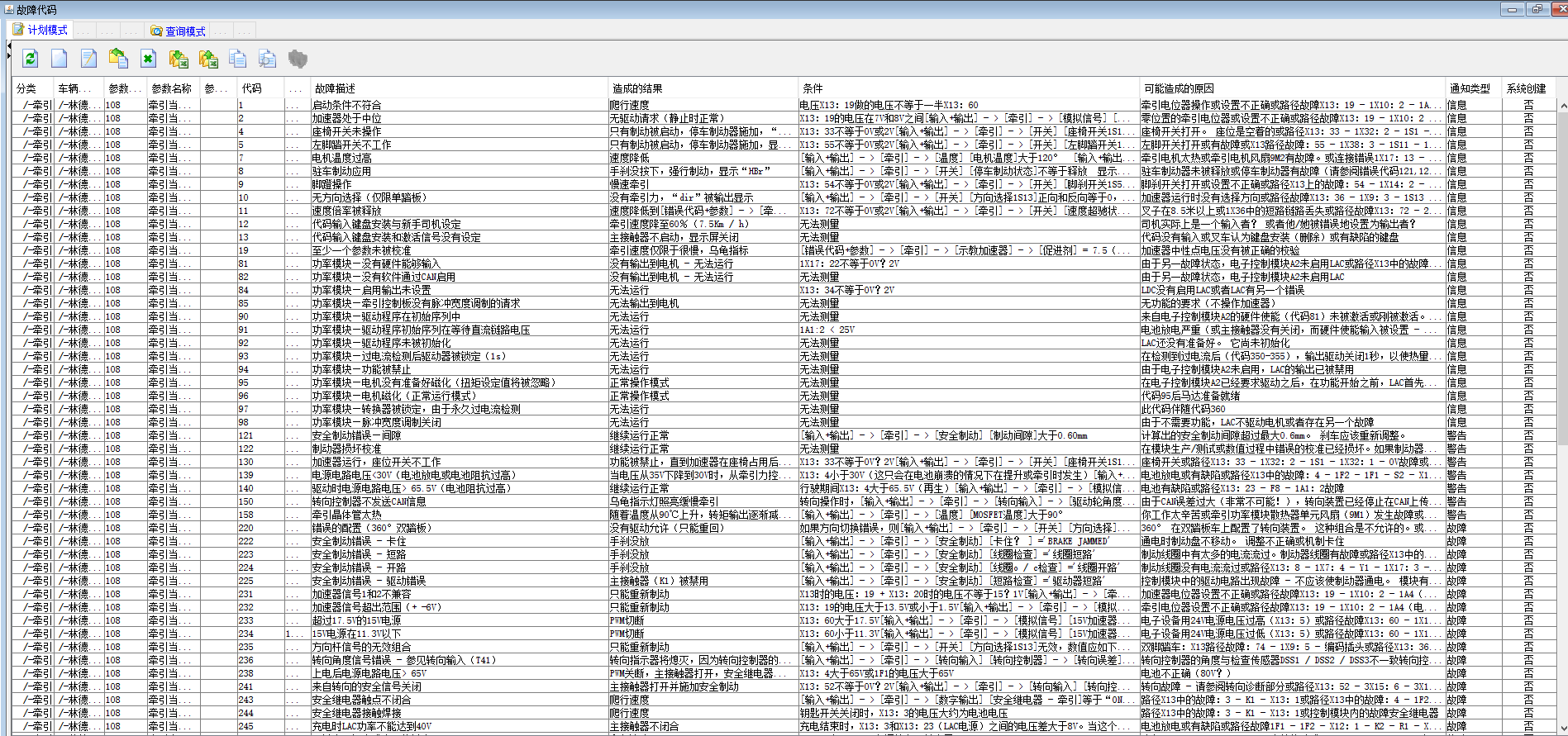The image size is (1568, 736).
Task: Click the green refresh icon in toolbar
Action: [x=31, y=59]
